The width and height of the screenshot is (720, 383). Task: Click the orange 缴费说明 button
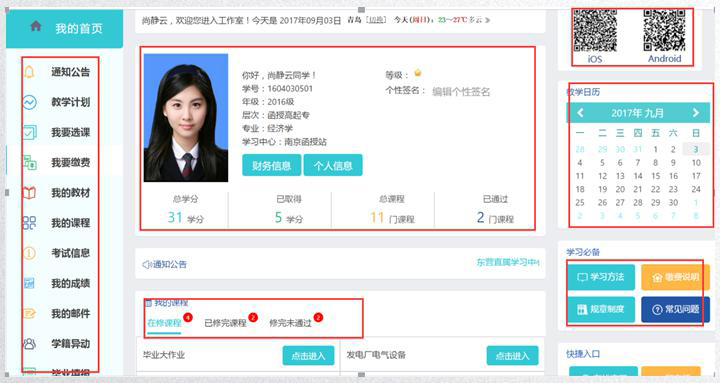click(x=675, y=277)
